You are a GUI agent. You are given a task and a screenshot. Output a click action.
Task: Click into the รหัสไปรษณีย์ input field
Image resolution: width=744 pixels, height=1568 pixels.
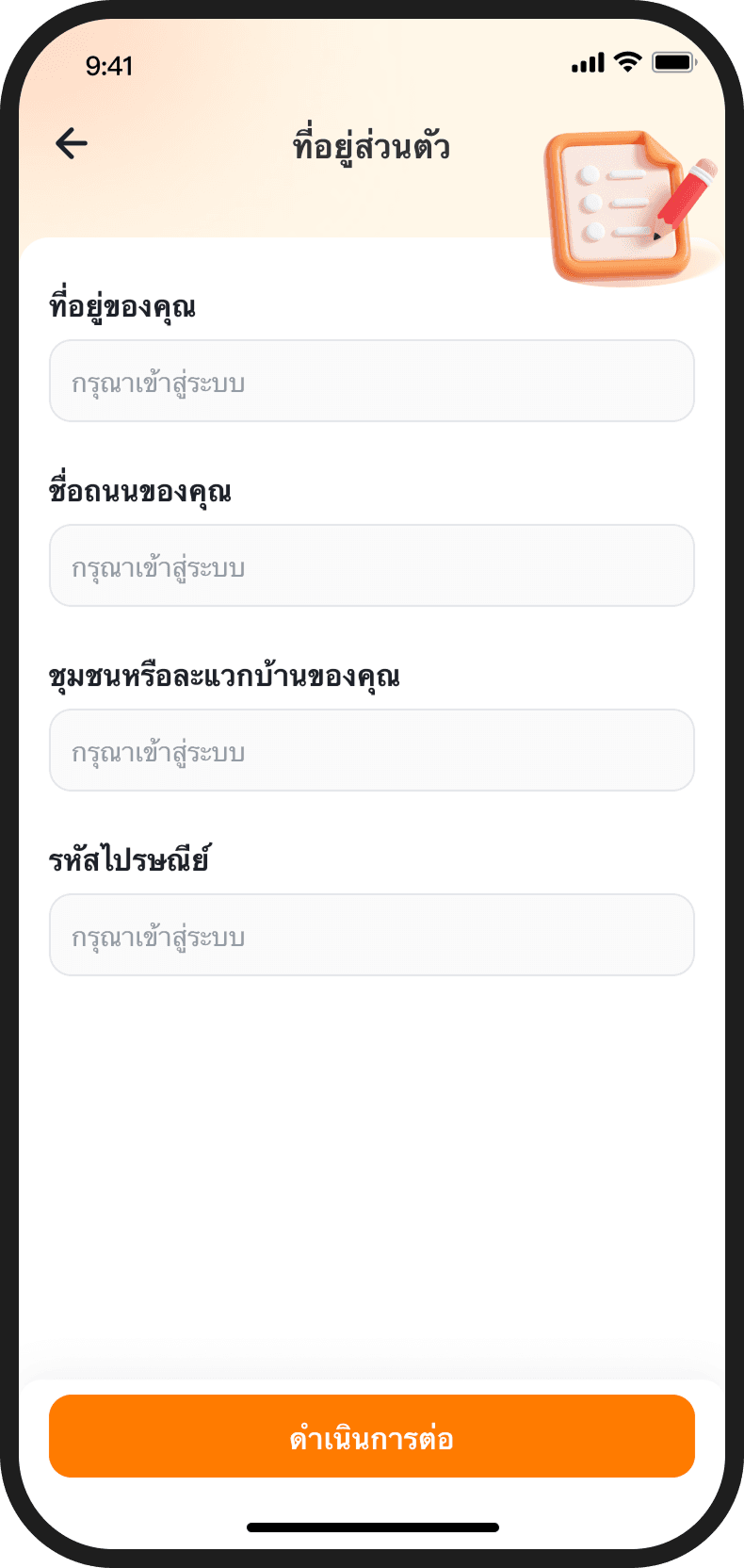371,935
